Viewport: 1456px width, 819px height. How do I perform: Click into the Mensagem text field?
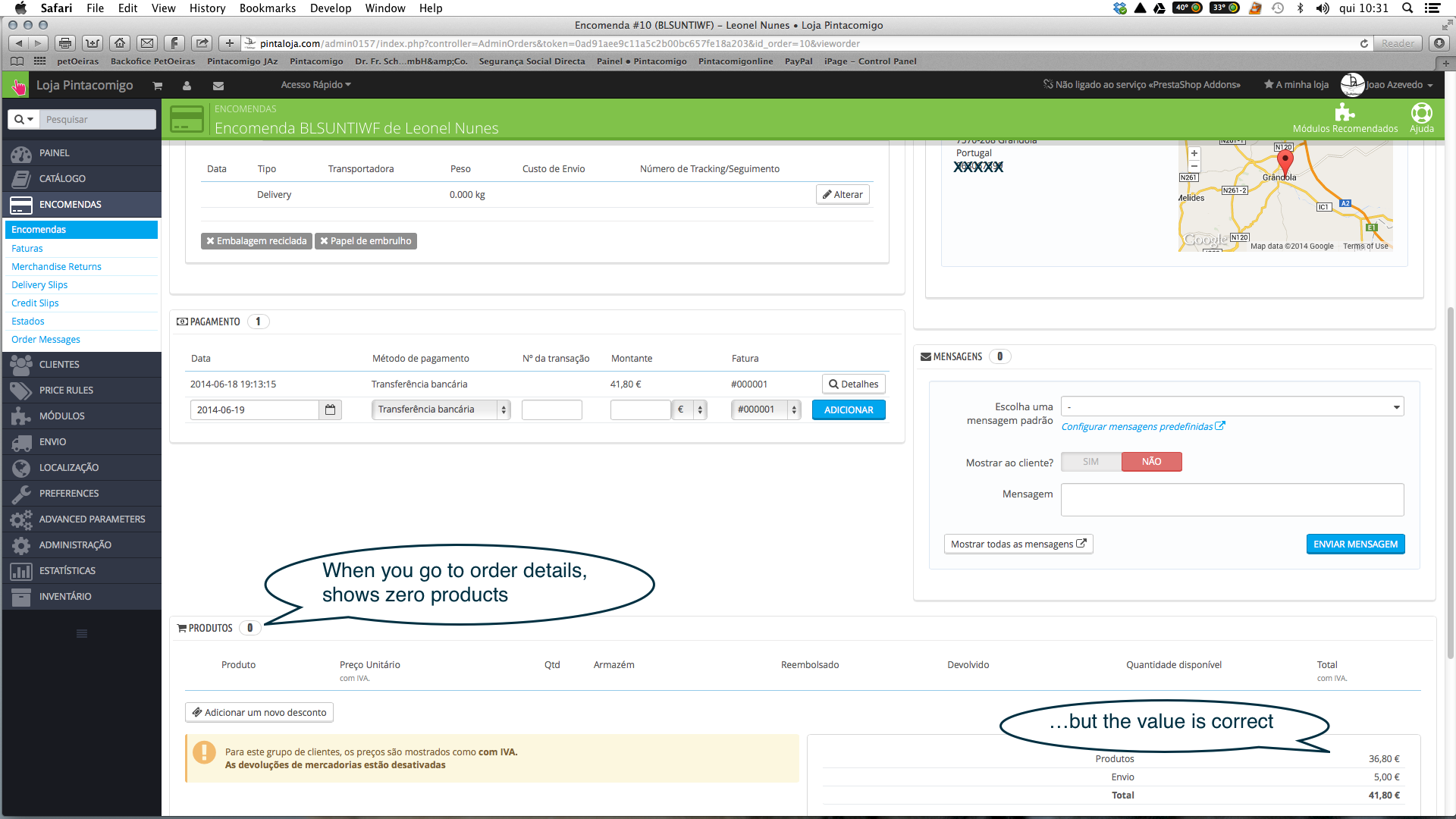pos(1232,500)
